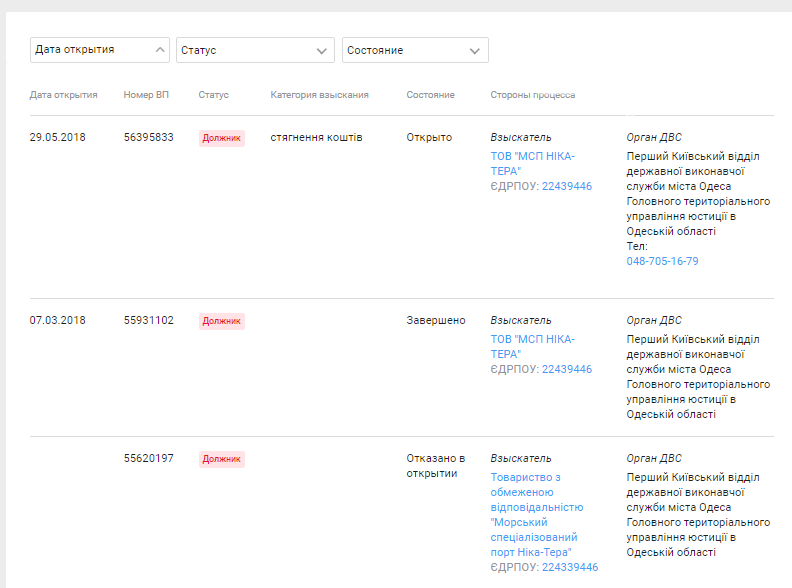This screenshot has width=792, height=588.
Task: Click the Категория взыскания column header
Action: [319, 95]
